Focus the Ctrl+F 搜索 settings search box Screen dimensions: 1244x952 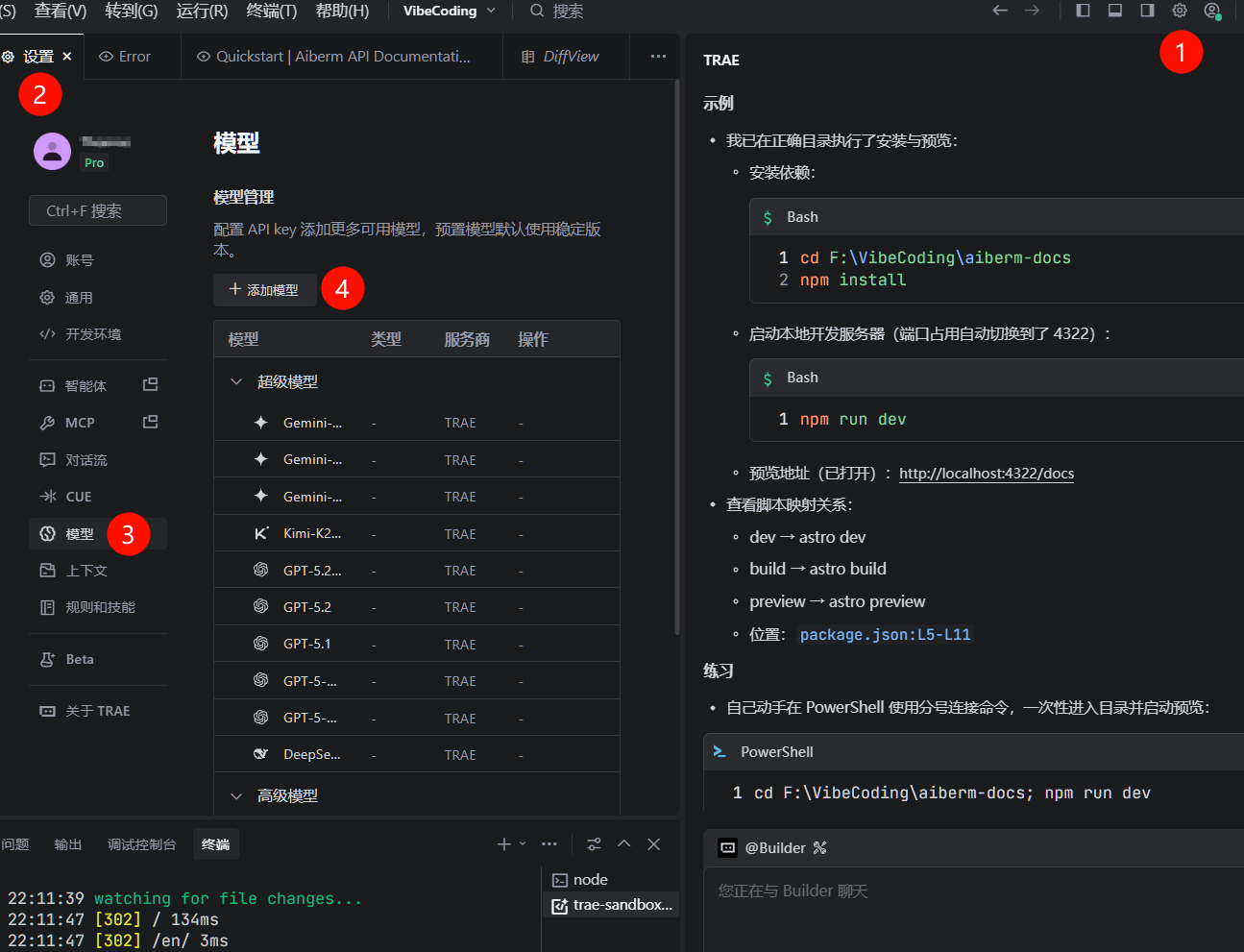click(x=98, y=210)
